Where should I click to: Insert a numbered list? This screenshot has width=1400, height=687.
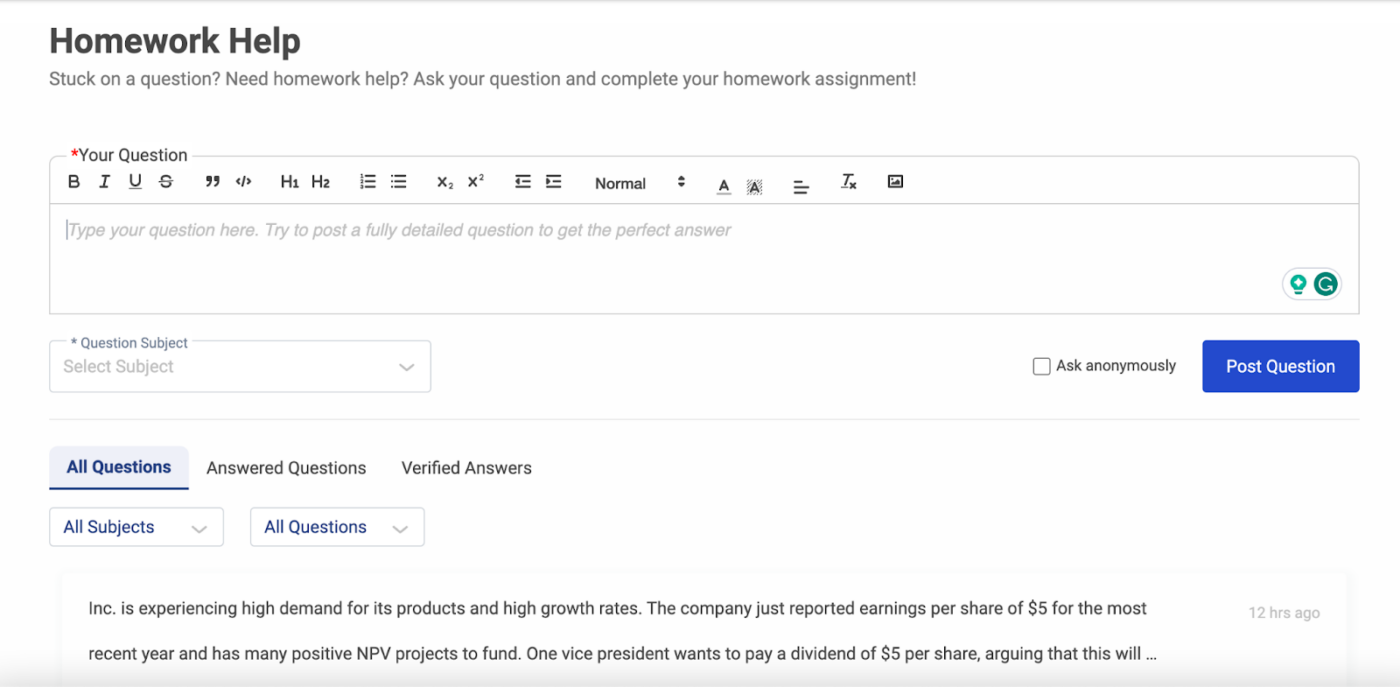[368, 182]
